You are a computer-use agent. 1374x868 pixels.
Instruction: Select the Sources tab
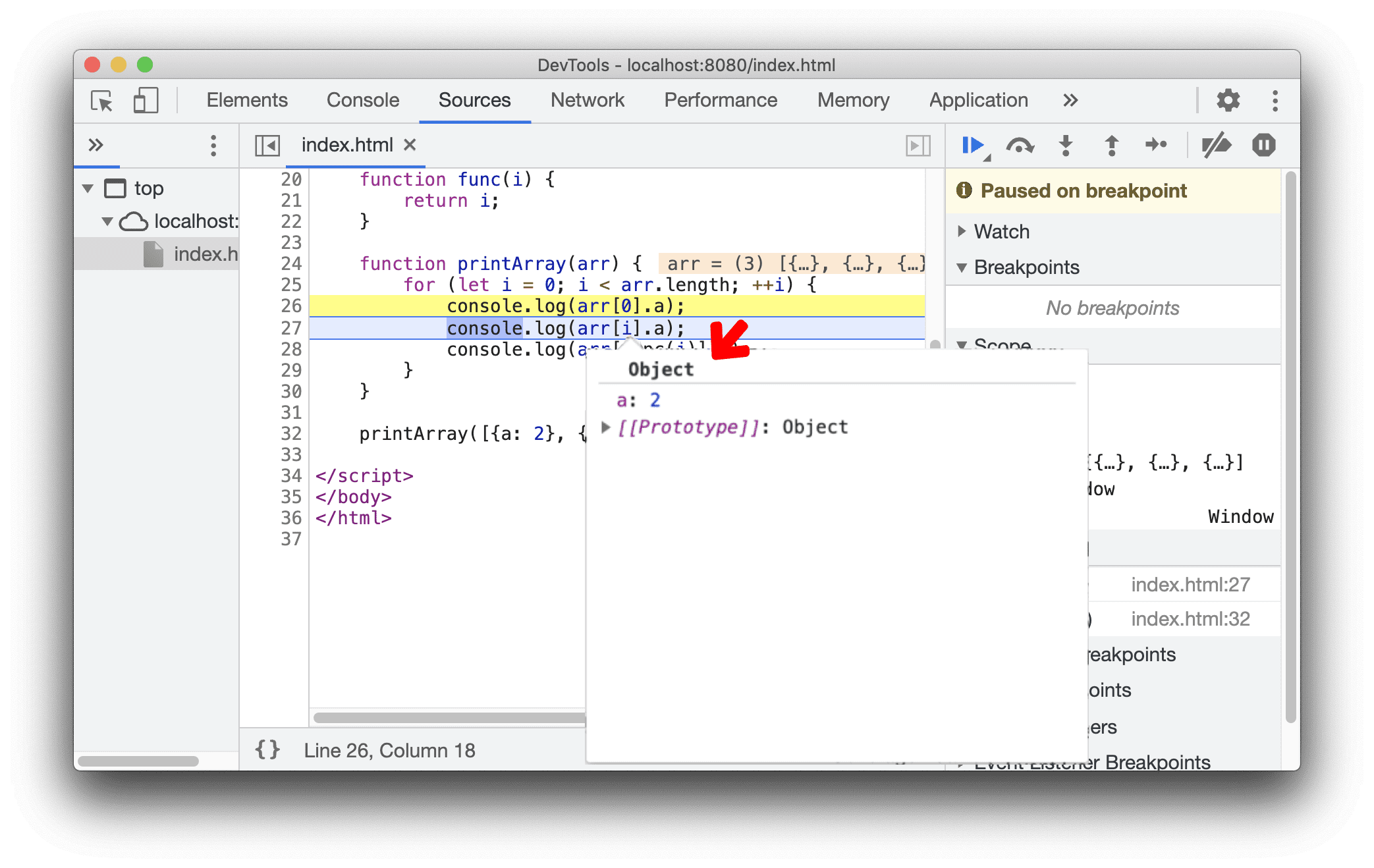(475, 99)
